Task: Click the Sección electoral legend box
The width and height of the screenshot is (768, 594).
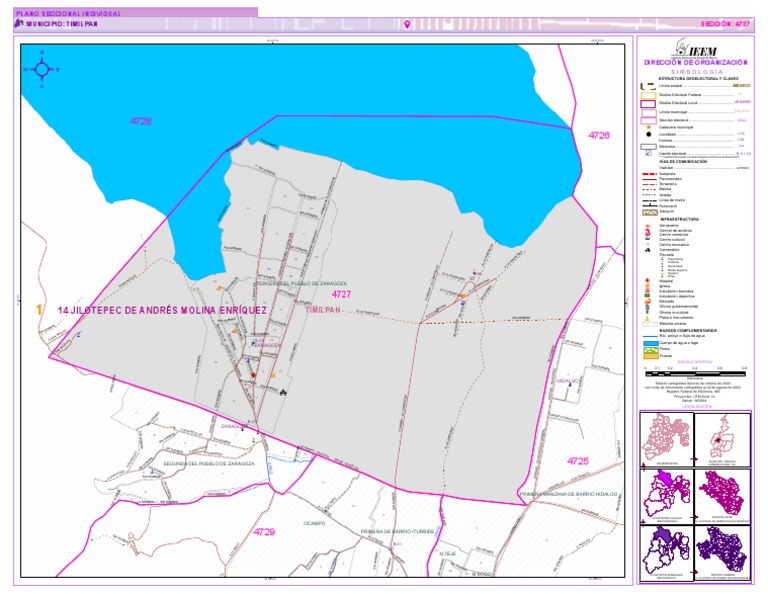Action: click(x=648, y=120)
